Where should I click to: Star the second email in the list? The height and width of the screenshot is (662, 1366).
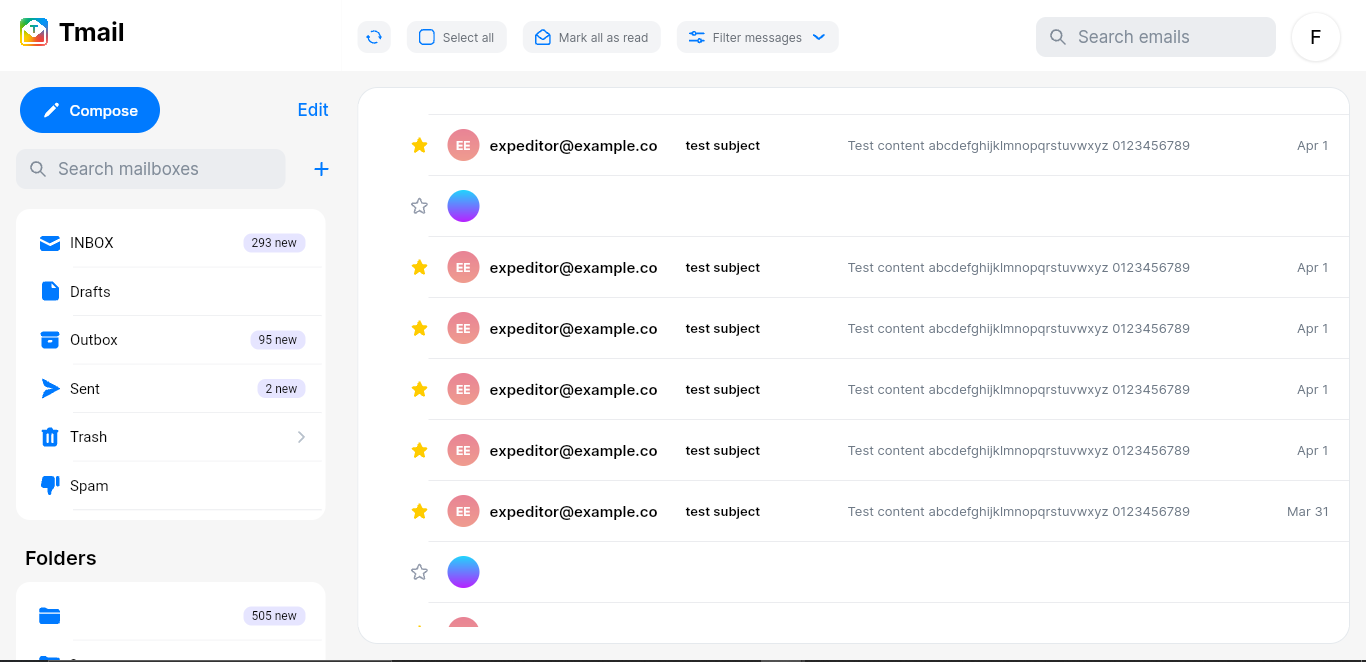(419, 206)
